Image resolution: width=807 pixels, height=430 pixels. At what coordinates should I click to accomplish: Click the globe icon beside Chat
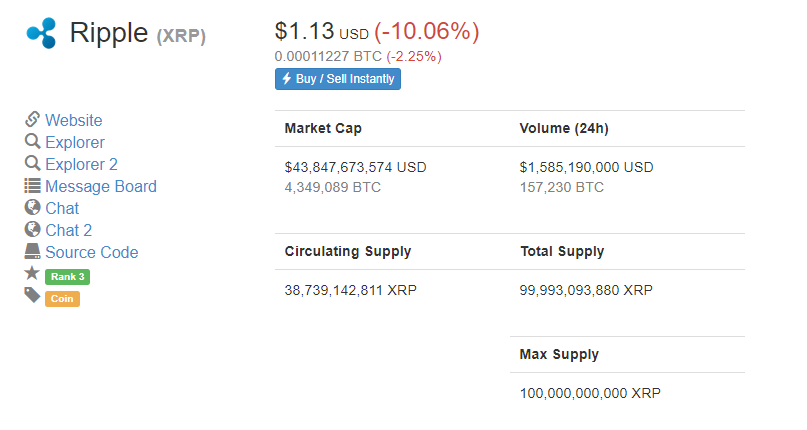(32, 207)
